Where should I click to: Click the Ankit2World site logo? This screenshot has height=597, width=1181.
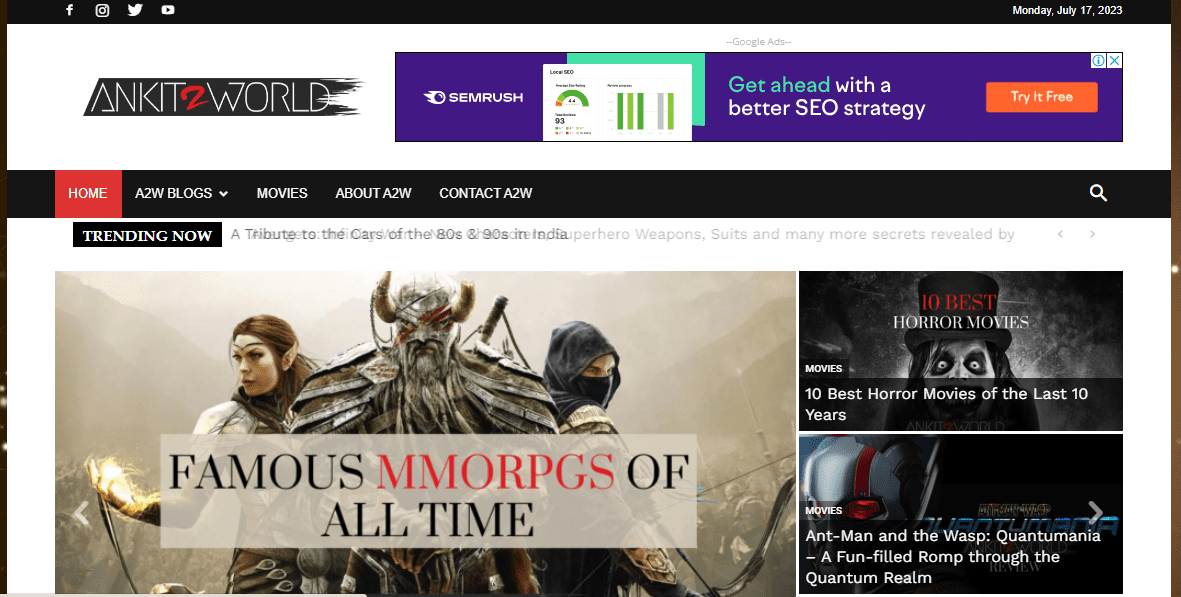(x=223, y=97)
